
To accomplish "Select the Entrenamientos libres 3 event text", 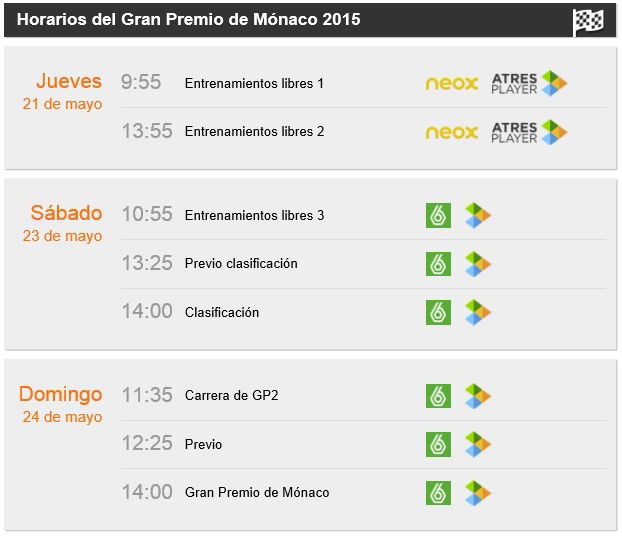I will point(254,215).
